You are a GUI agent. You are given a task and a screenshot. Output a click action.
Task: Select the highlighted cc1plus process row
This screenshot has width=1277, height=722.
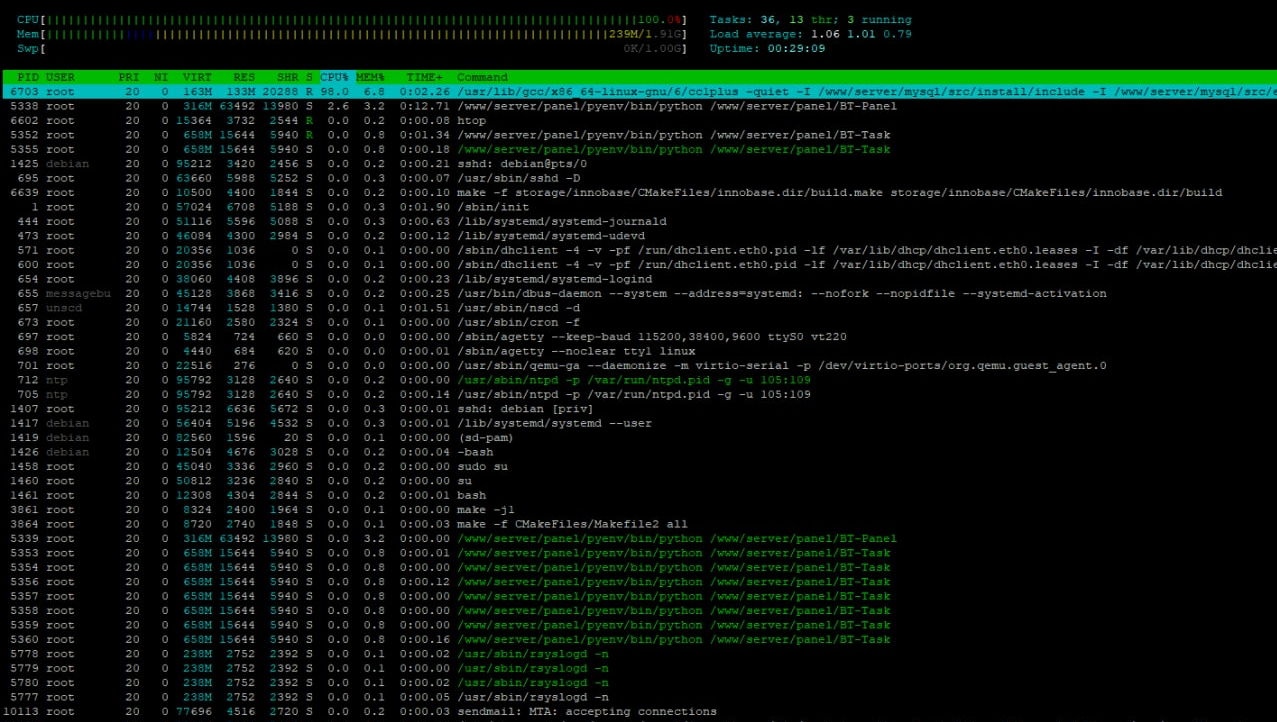click(640, 92)
